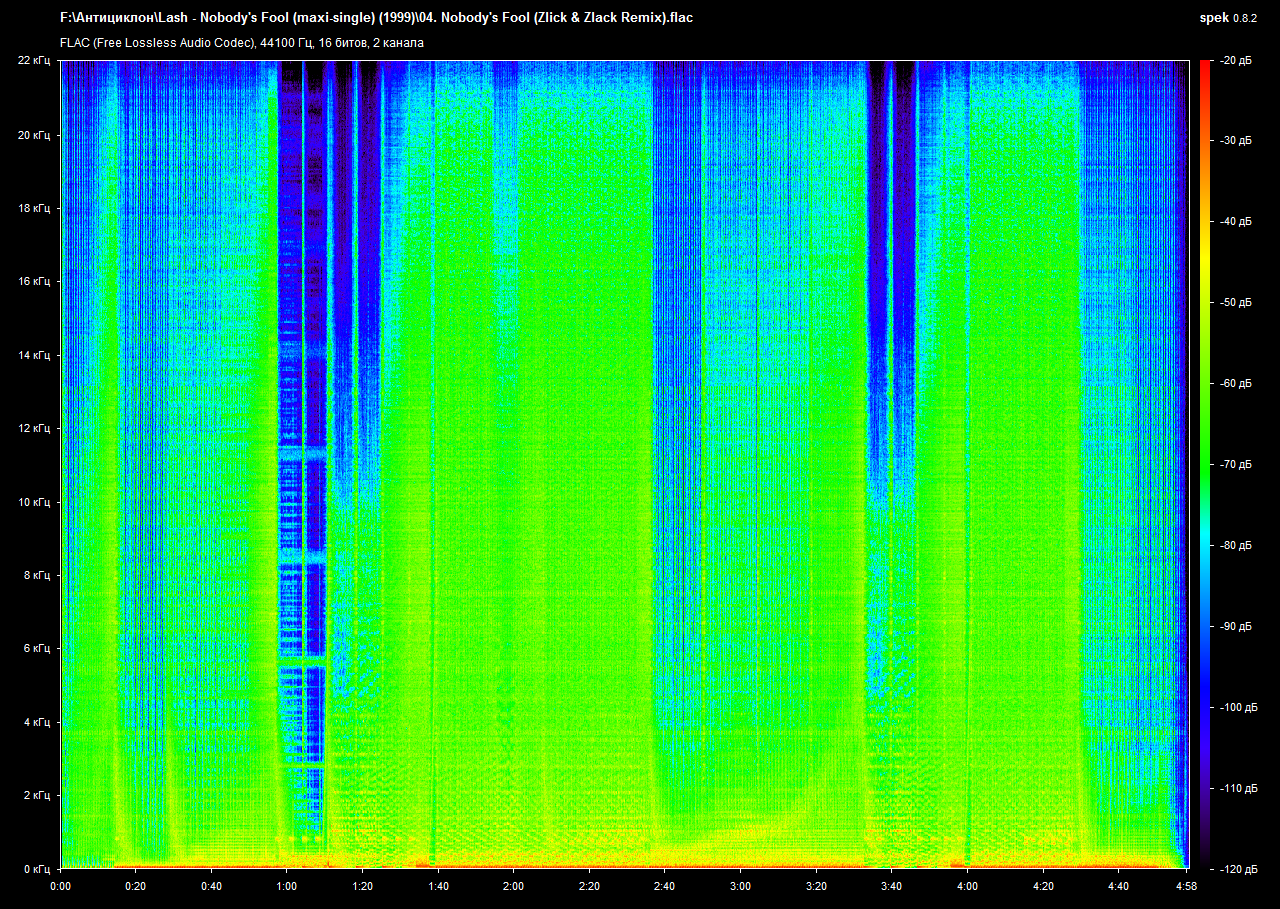
Task: Select the 20 кГц frequency label
Action: point(33,135)
